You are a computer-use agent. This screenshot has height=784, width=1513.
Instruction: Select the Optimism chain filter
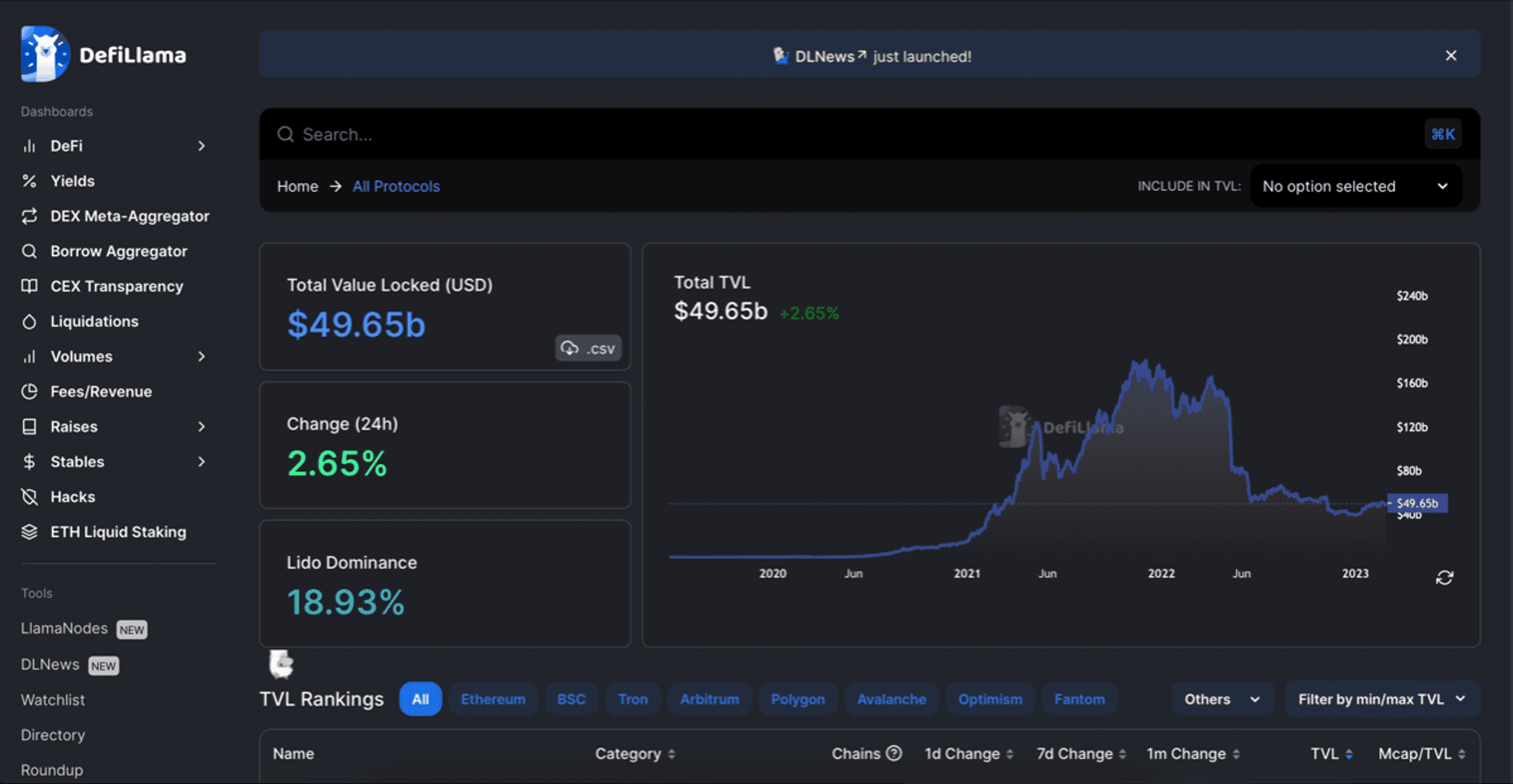[990, 699]
